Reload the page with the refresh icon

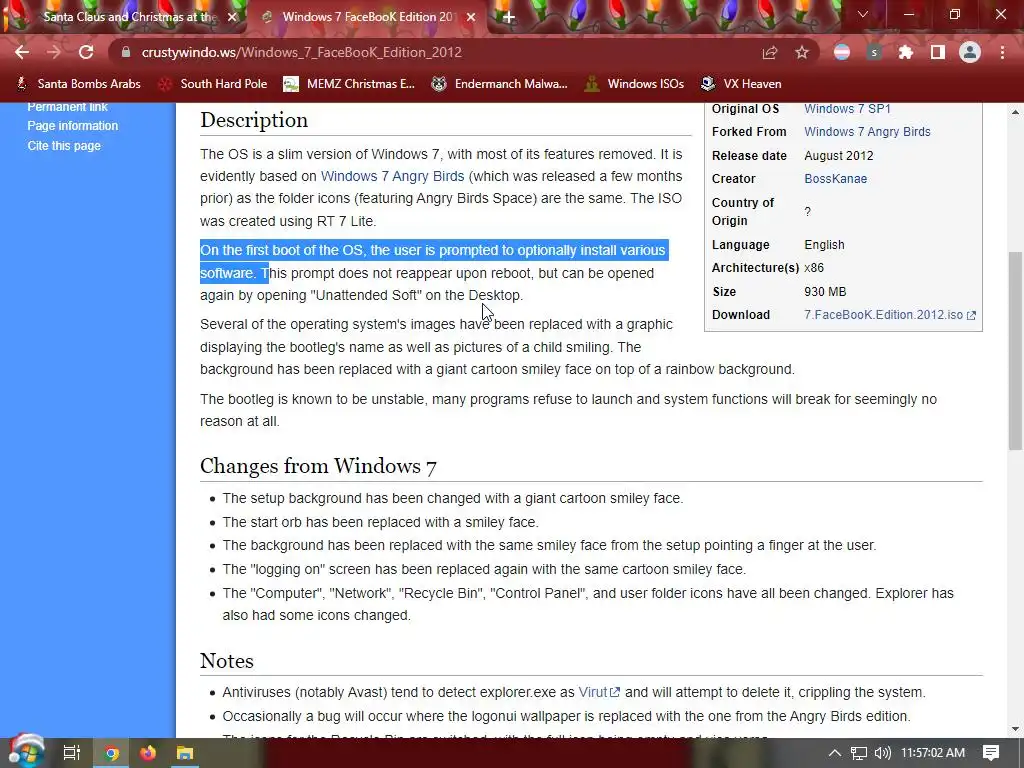(x=86, y=52)
